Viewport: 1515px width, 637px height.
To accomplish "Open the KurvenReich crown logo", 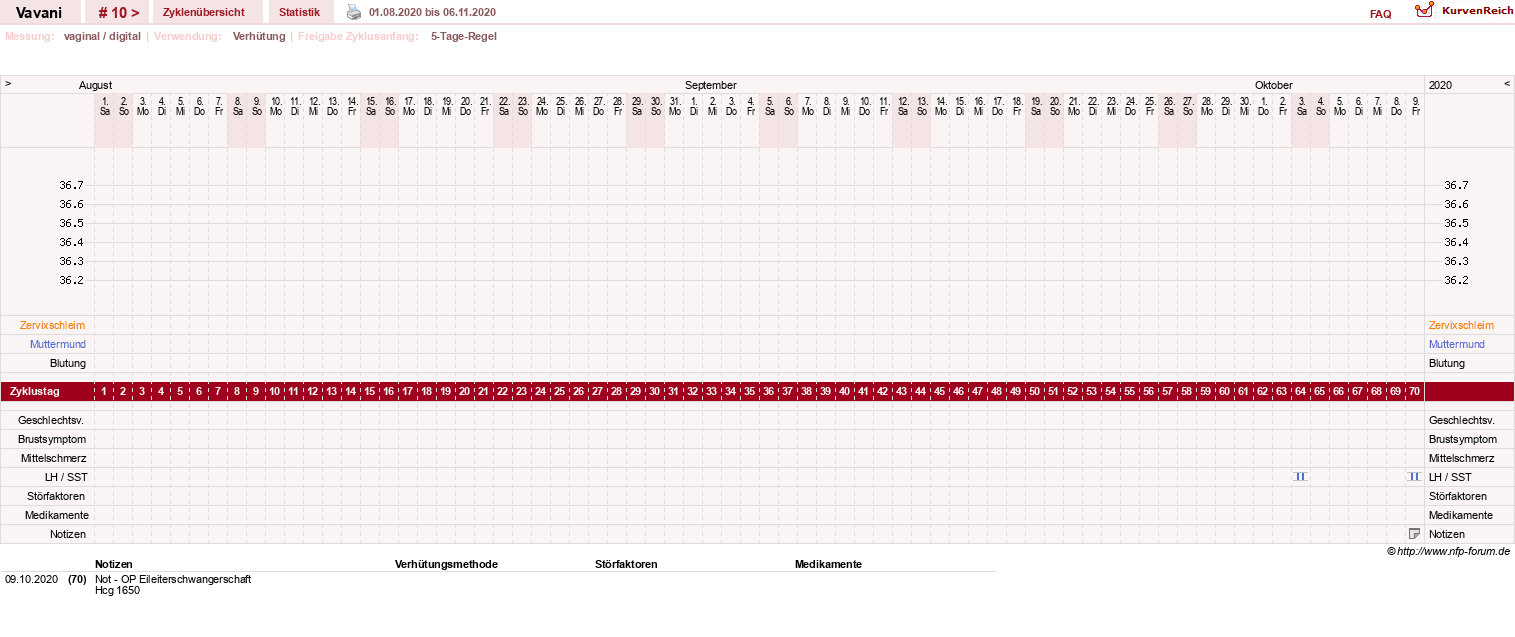I will (1425, 11).
